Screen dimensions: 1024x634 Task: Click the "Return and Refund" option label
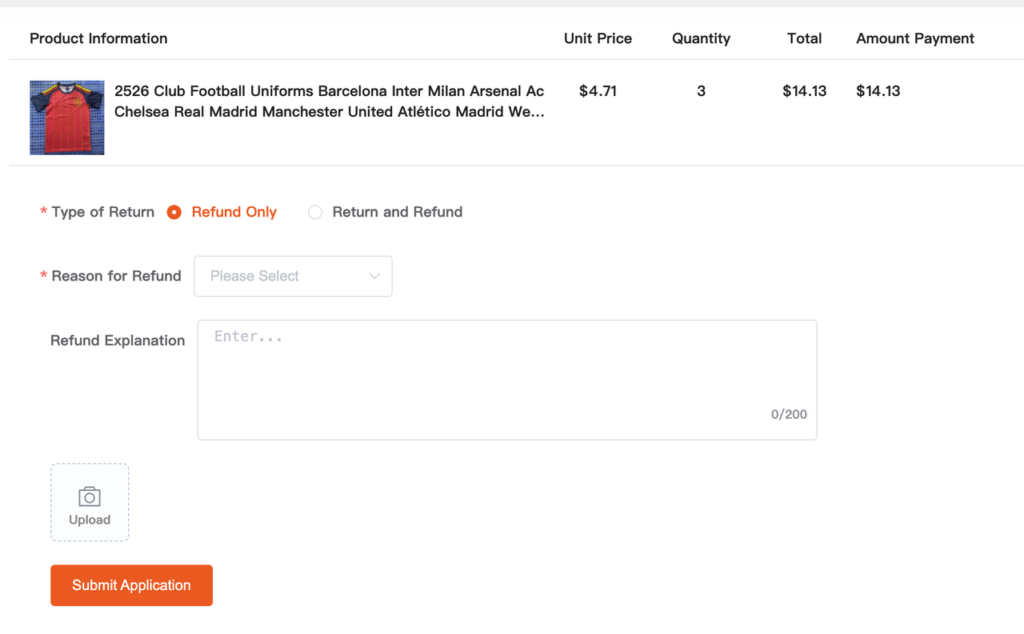[x=397, y=212]
